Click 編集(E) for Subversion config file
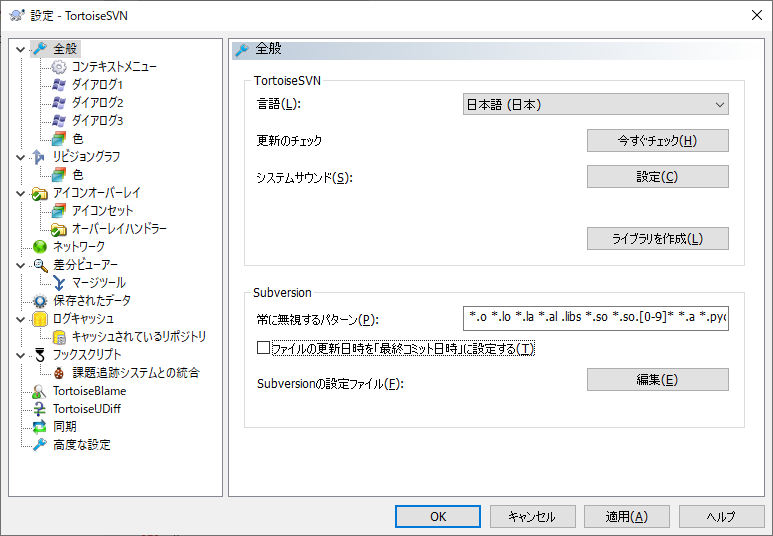Screen dimensions: 773x536 coord(658,380)
